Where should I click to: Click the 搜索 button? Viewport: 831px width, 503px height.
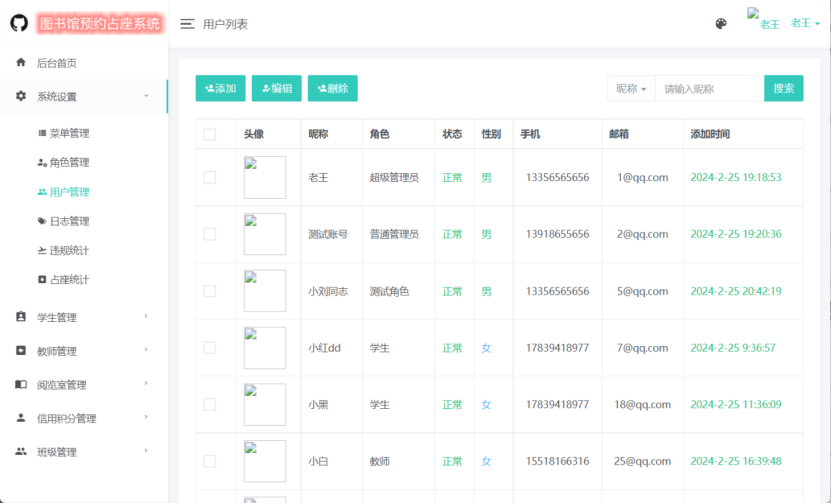[x=783, y=88]
